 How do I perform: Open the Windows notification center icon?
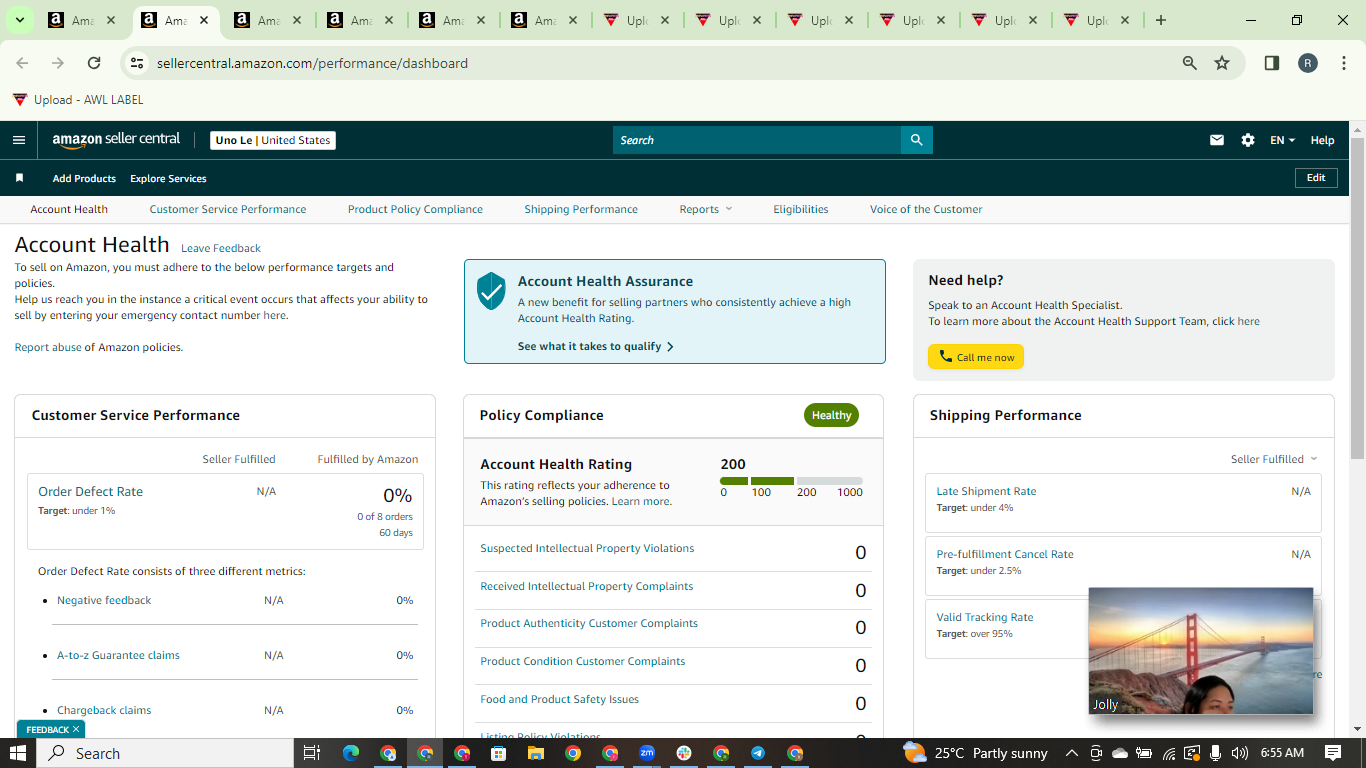[x=1333, y=753]
